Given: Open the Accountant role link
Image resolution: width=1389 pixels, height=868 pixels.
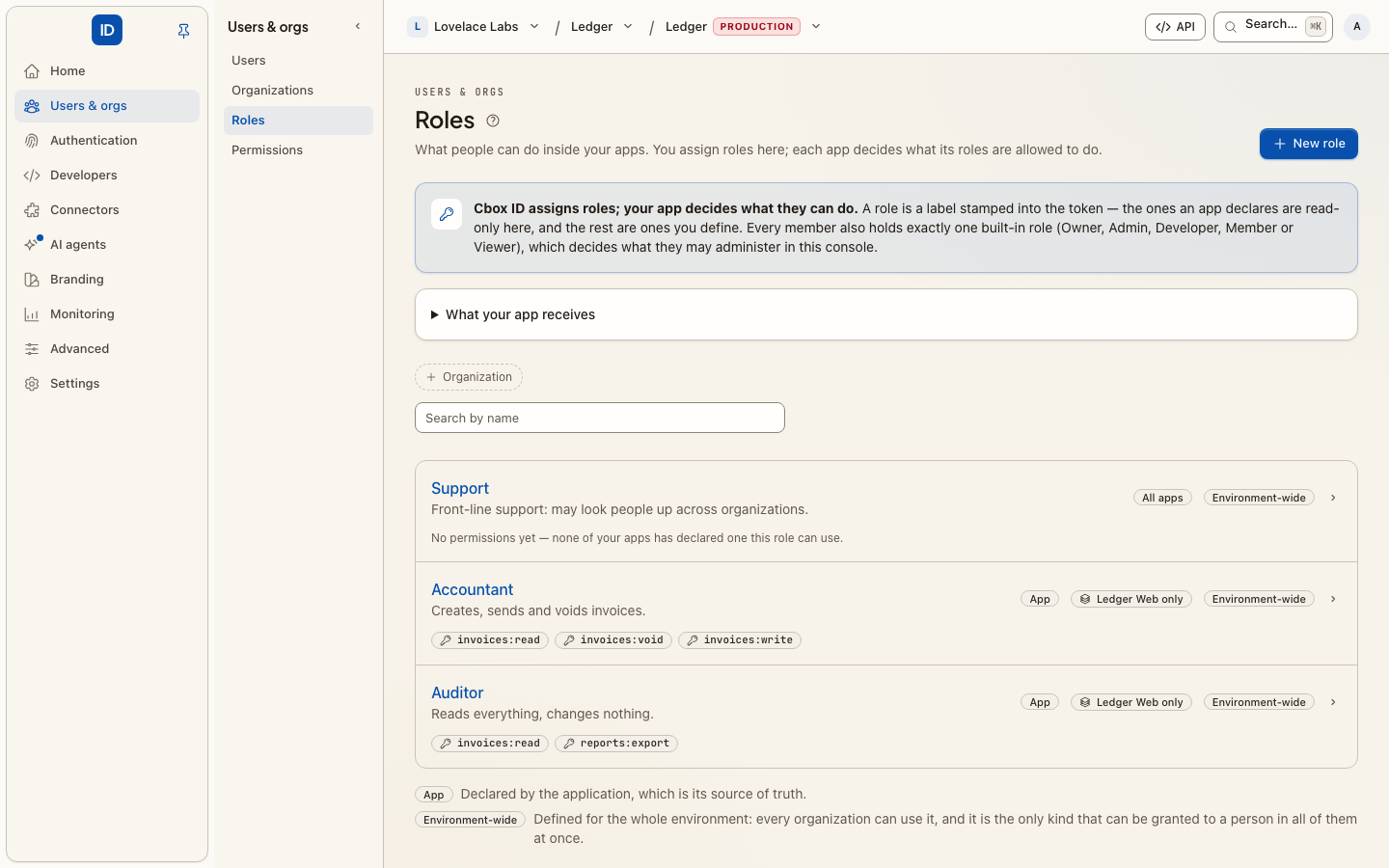Looking at the screenshot, I should point(472,590).
